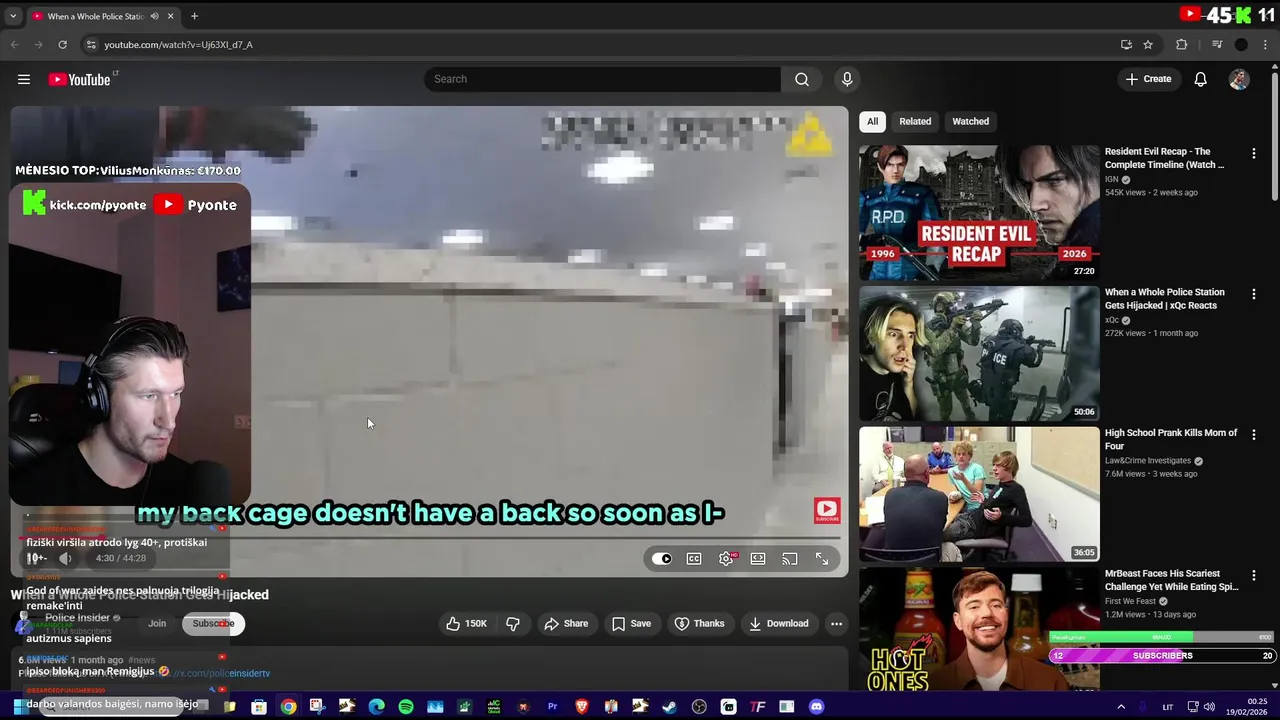Select the Watched filter chip

point(970,122)
